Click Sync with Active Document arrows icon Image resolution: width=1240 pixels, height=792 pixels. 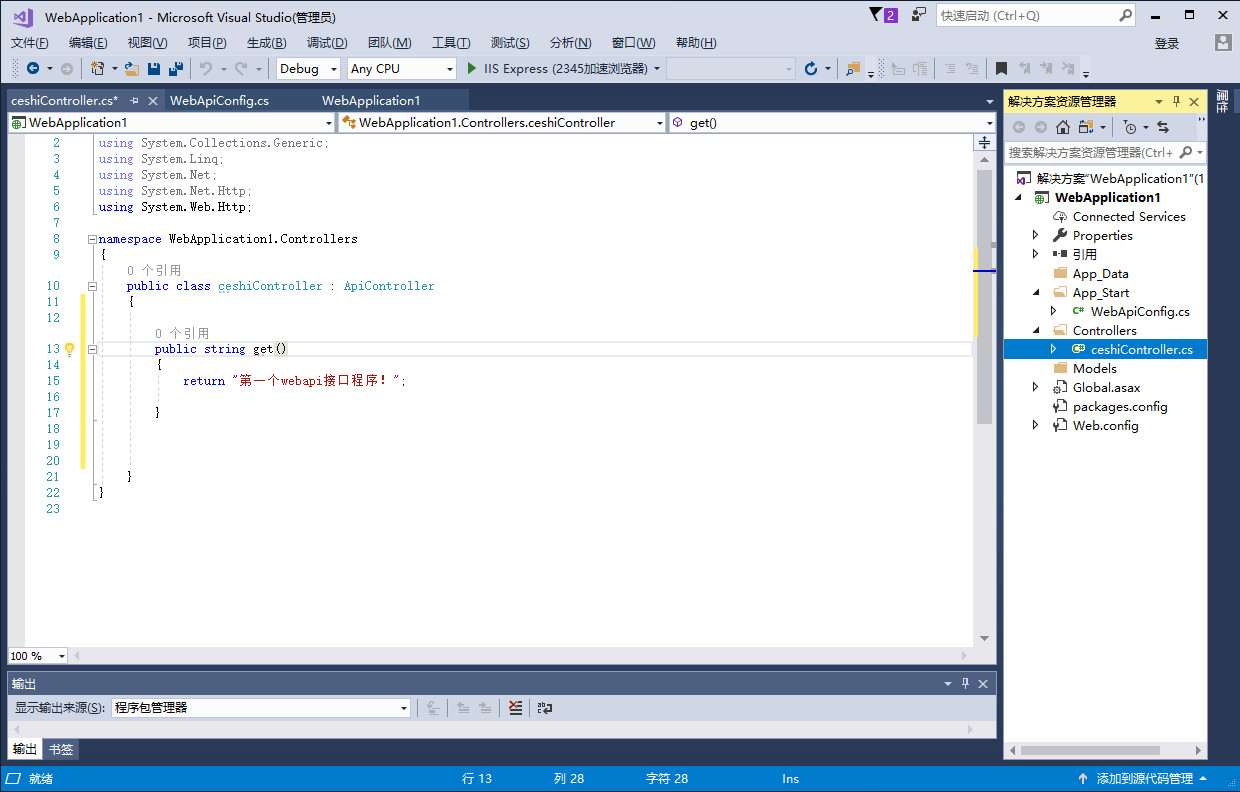[1163, 127]
